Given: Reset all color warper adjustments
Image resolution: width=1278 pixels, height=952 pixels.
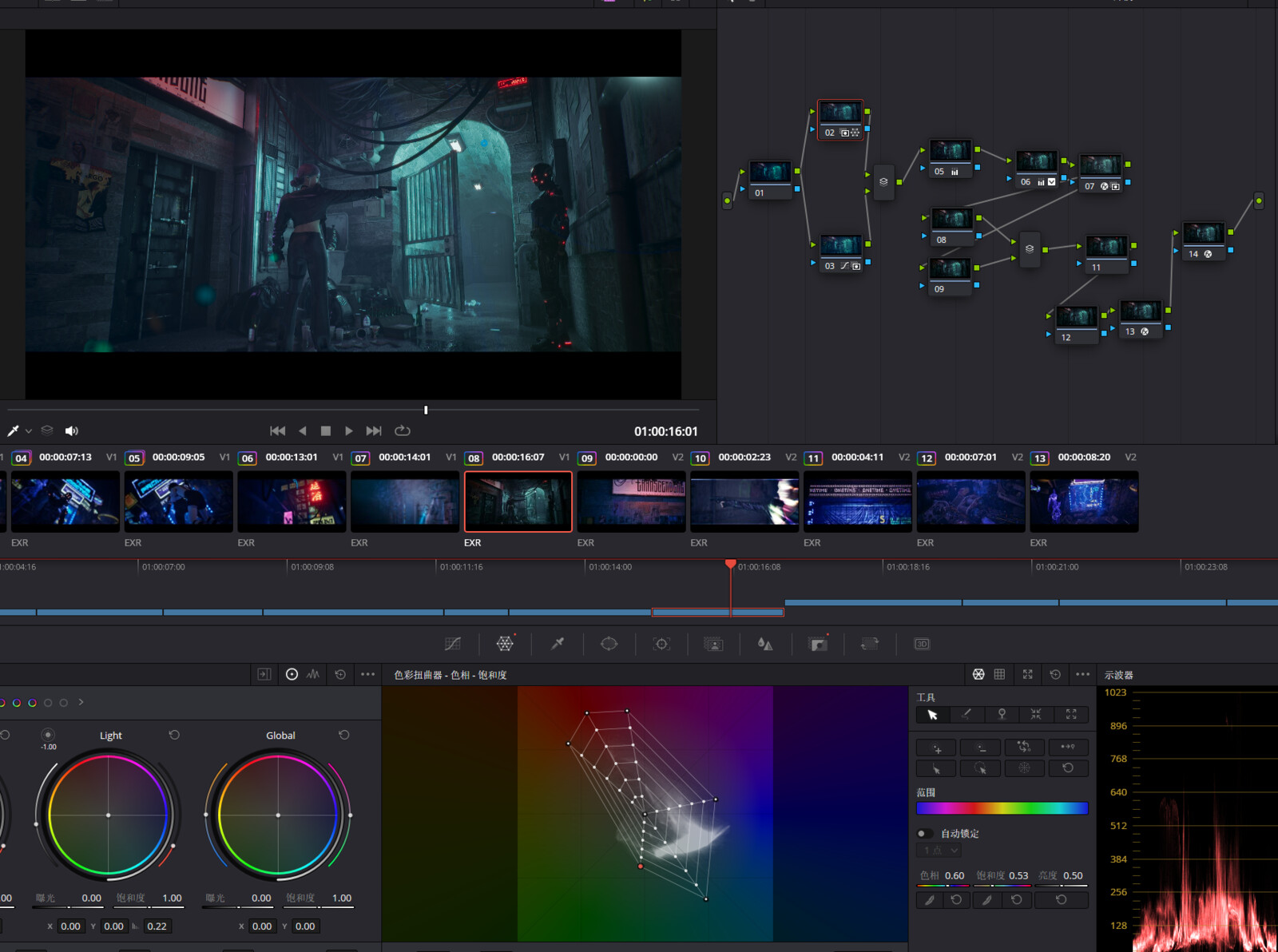Looking at the screenshot, I should (1055, 675).
